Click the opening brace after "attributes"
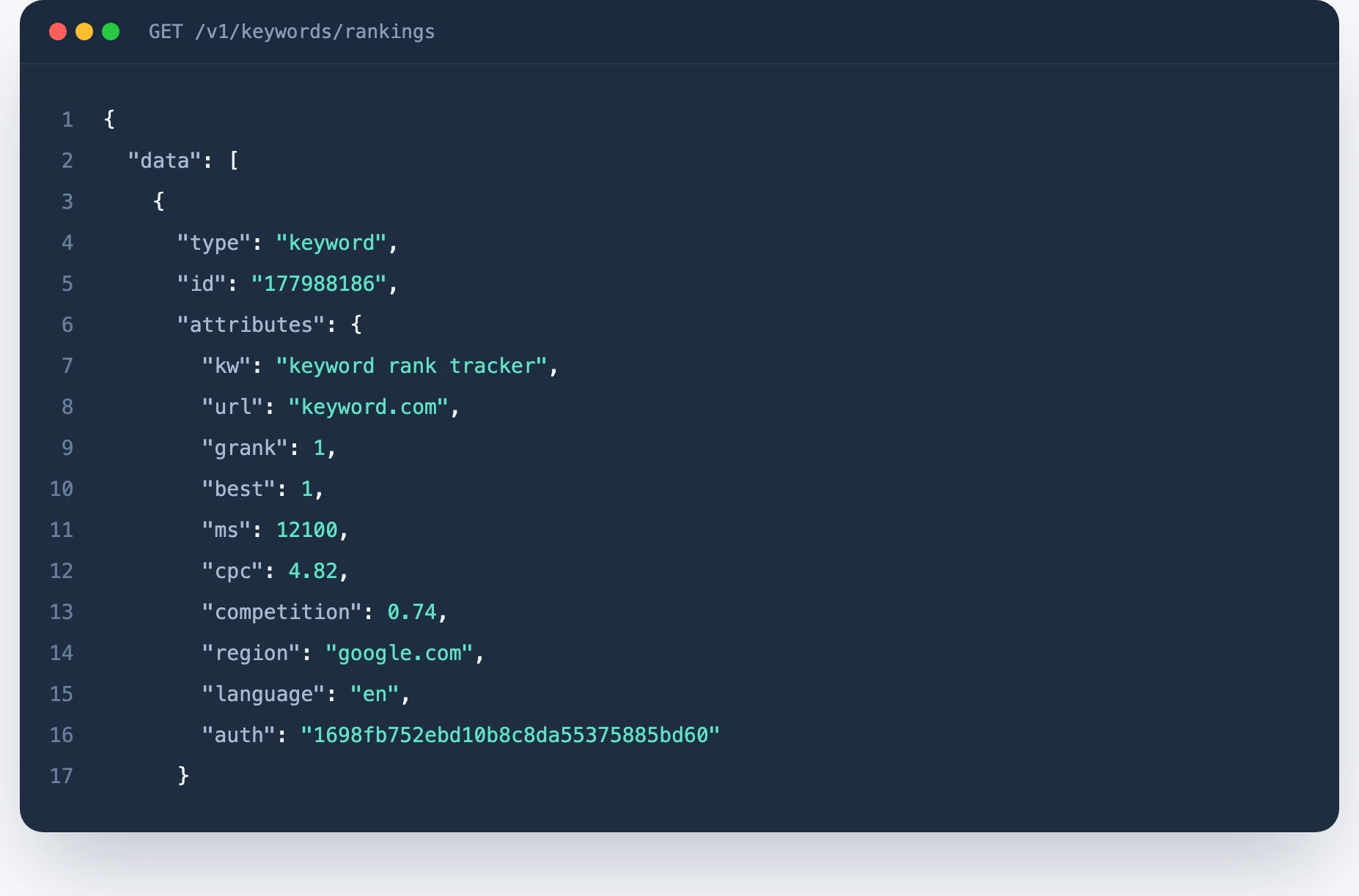This screenshot has height=896, width=1359. [356, 325]
